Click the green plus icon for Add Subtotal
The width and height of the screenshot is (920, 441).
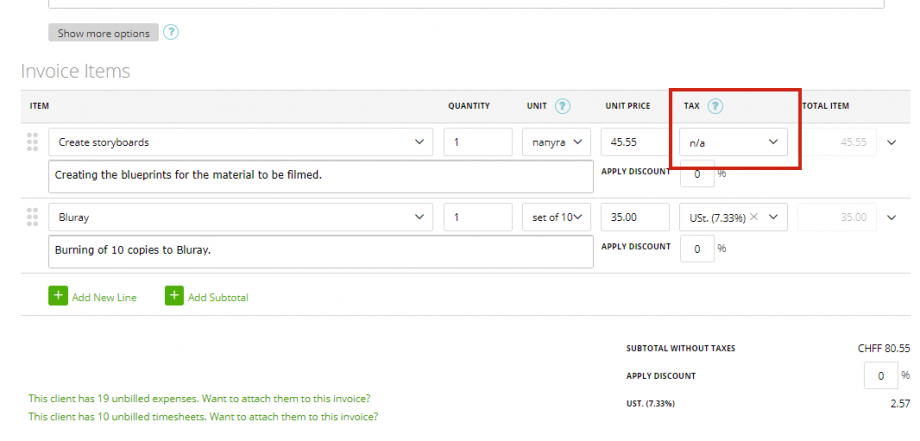174,296
